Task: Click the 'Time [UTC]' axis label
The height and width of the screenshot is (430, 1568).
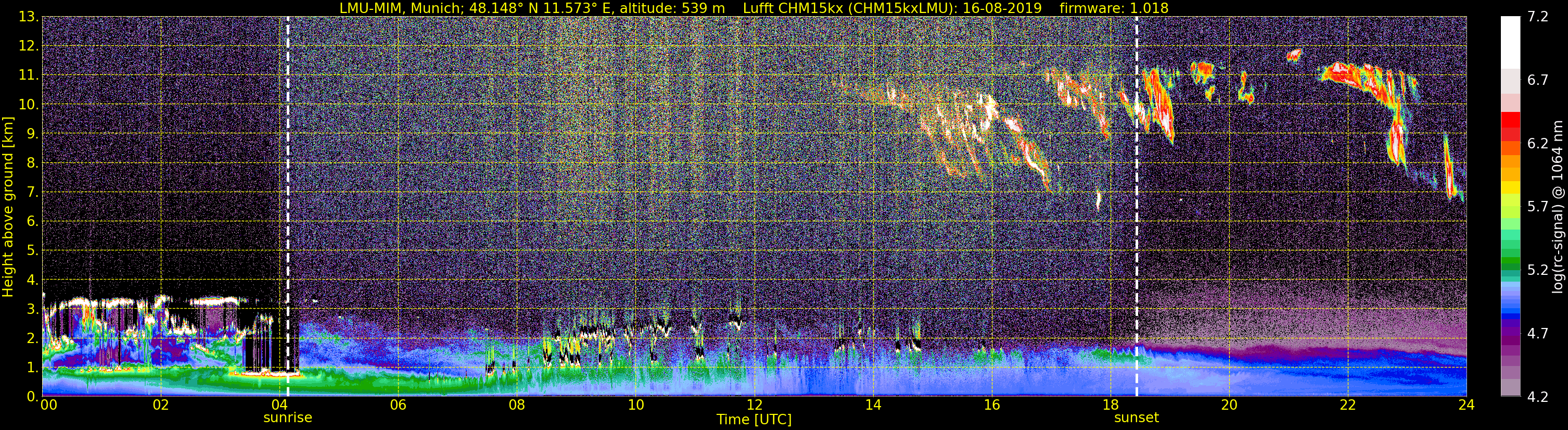Action: (x=754, y=420)
